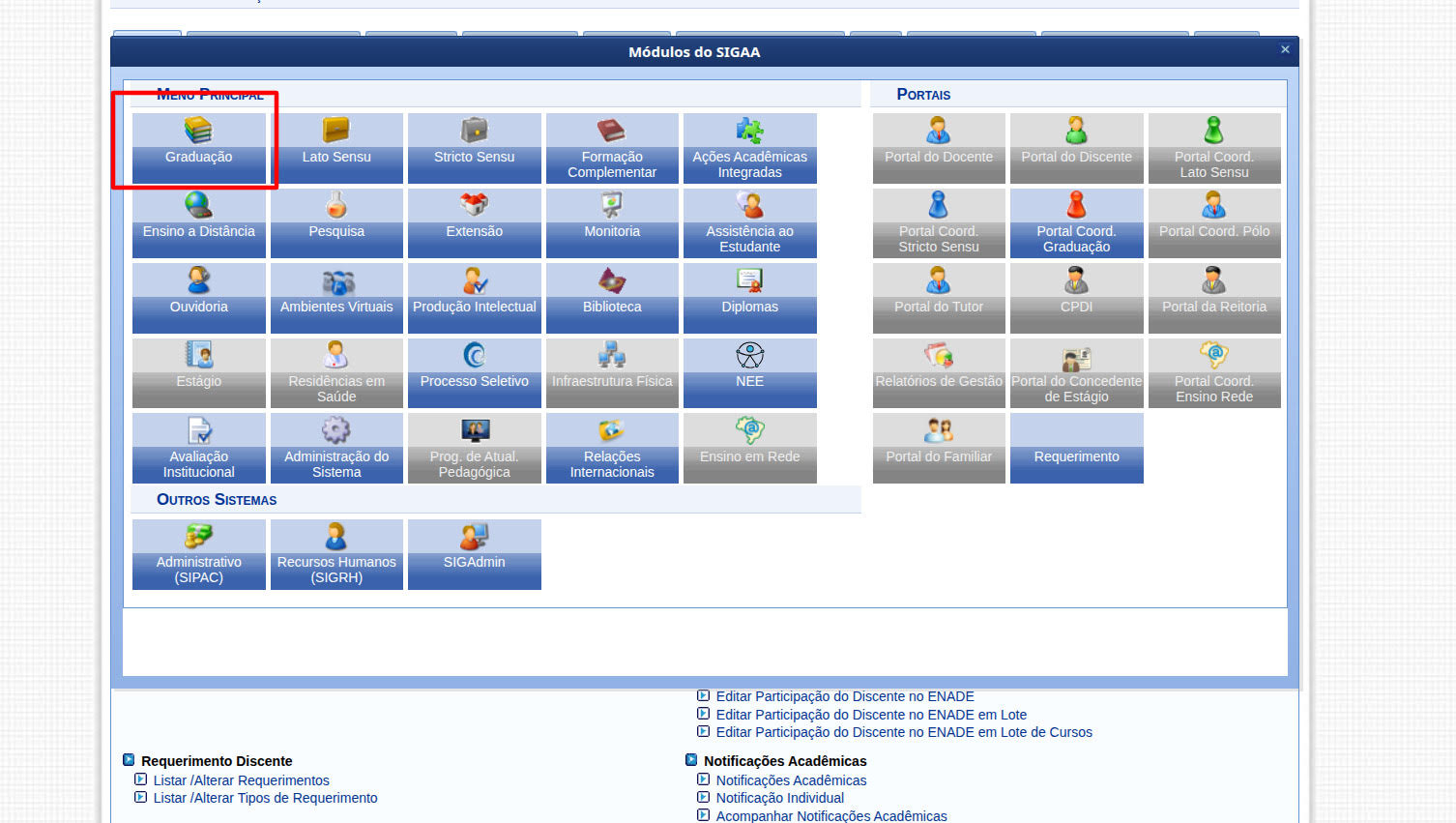Screen dimensions: 1456x823
Task: Open the SIGAdmin system
Action: point(474,554)
